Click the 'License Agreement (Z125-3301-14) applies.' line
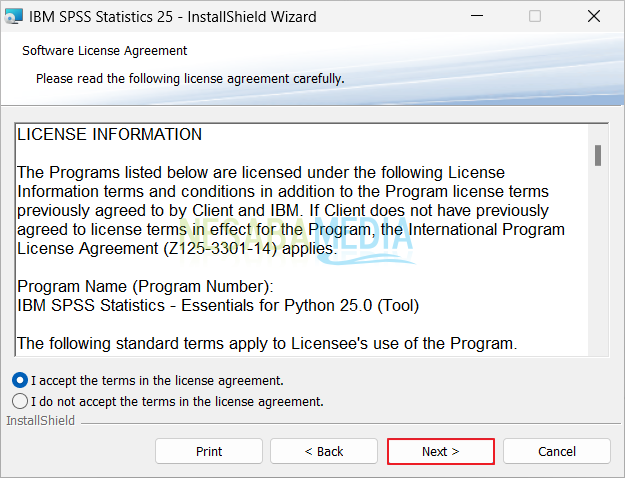This screenshot has height=478, width=625. 177,248
